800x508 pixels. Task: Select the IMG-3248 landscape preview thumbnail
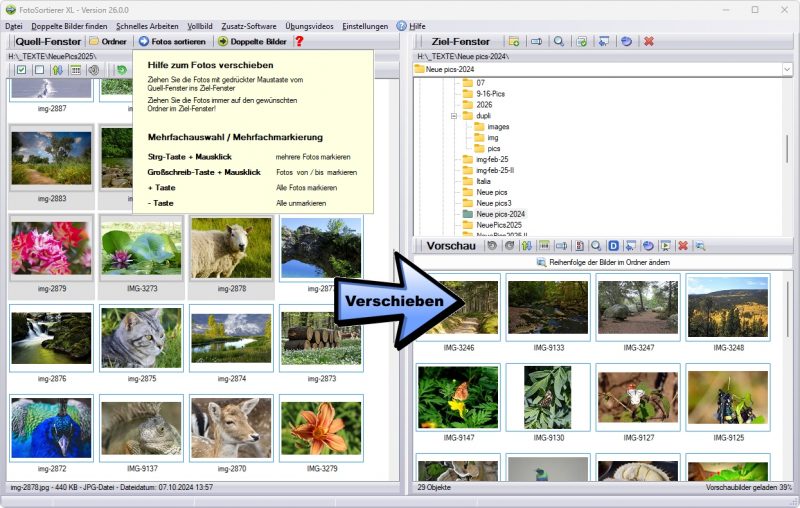tap(728, 307)
